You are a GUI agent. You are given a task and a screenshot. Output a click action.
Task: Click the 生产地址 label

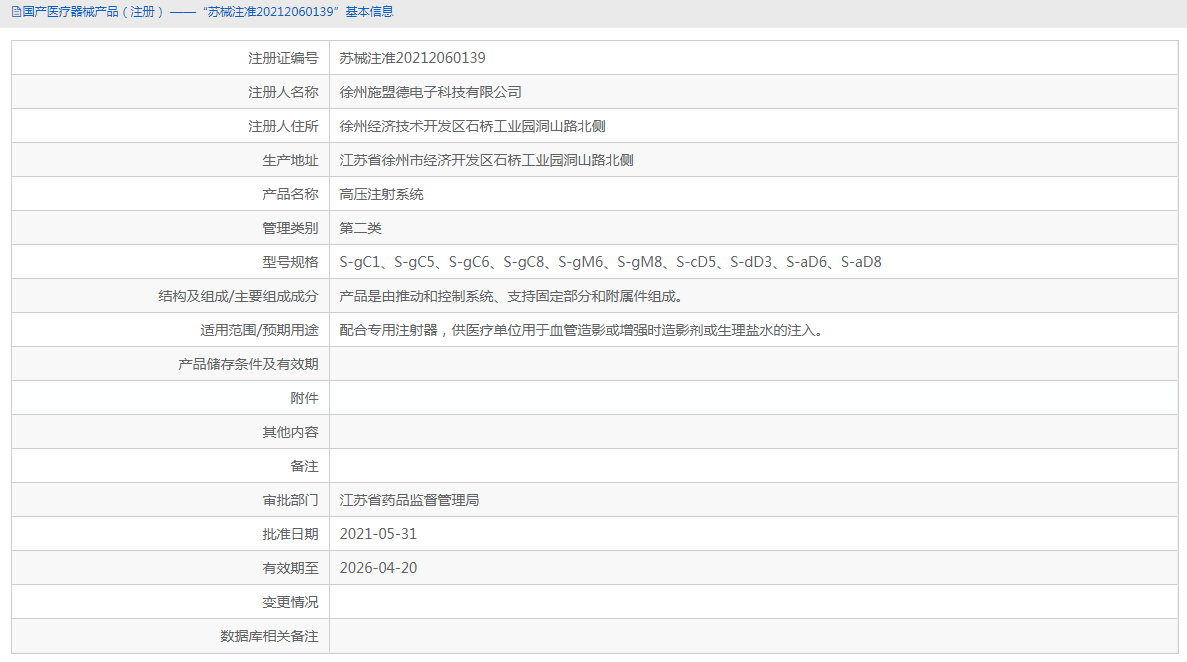coord(290,161)
